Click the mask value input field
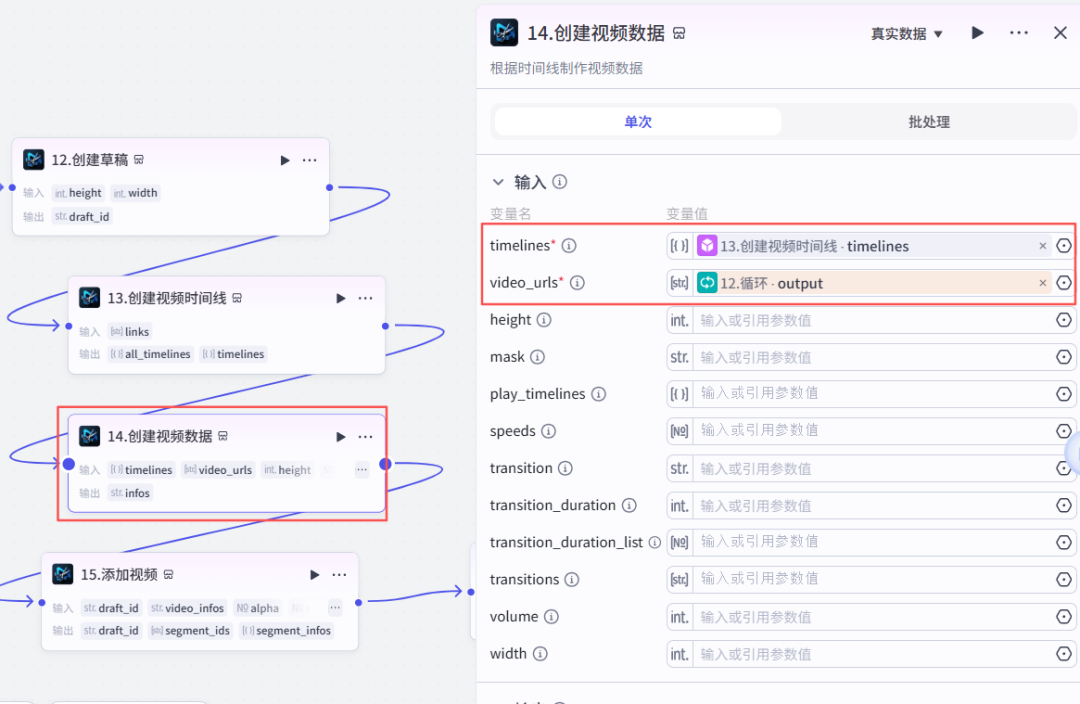1080x704 pixels. 873,358
